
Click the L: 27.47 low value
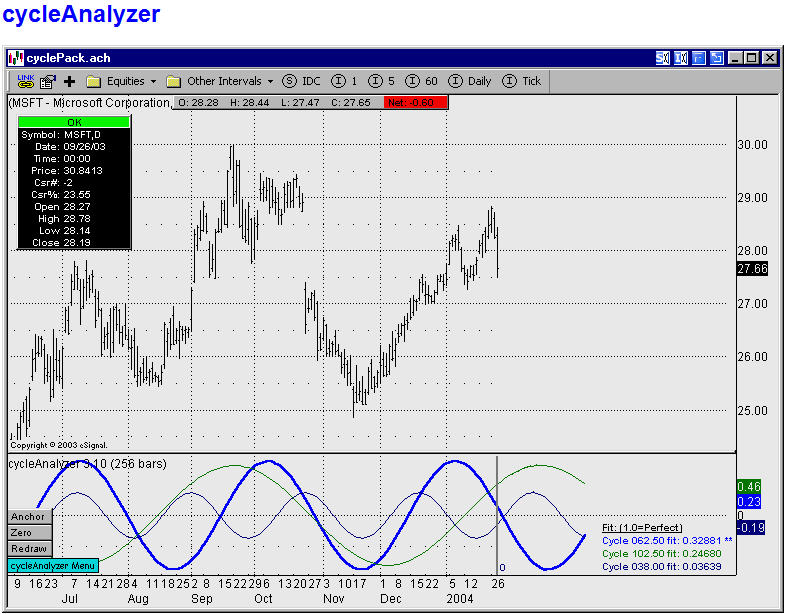pos(300,103)
